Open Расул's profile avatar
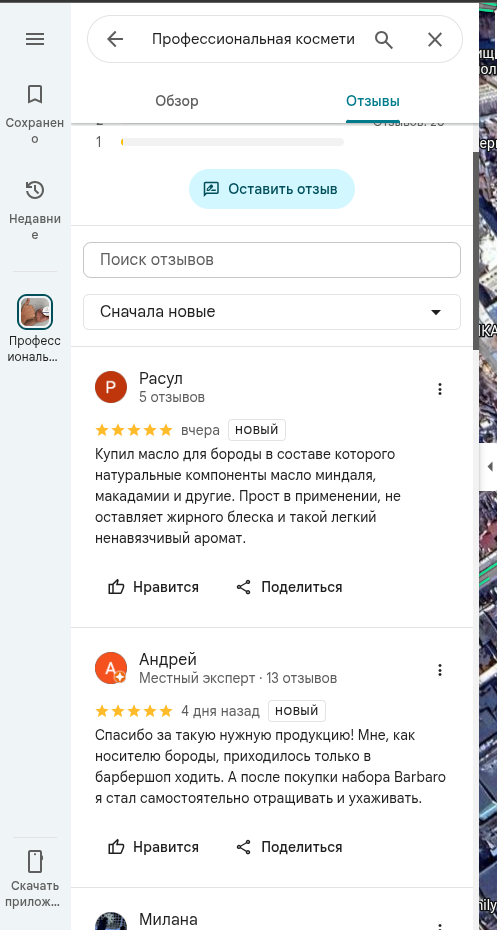The width and height of the screenshot is (497, 930). [111, 387]
